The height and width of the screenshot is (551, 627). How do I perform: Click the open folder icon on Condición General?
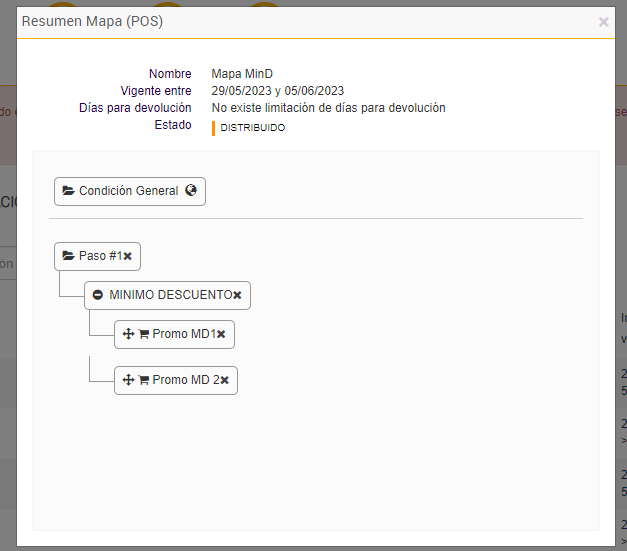[68, 191]
